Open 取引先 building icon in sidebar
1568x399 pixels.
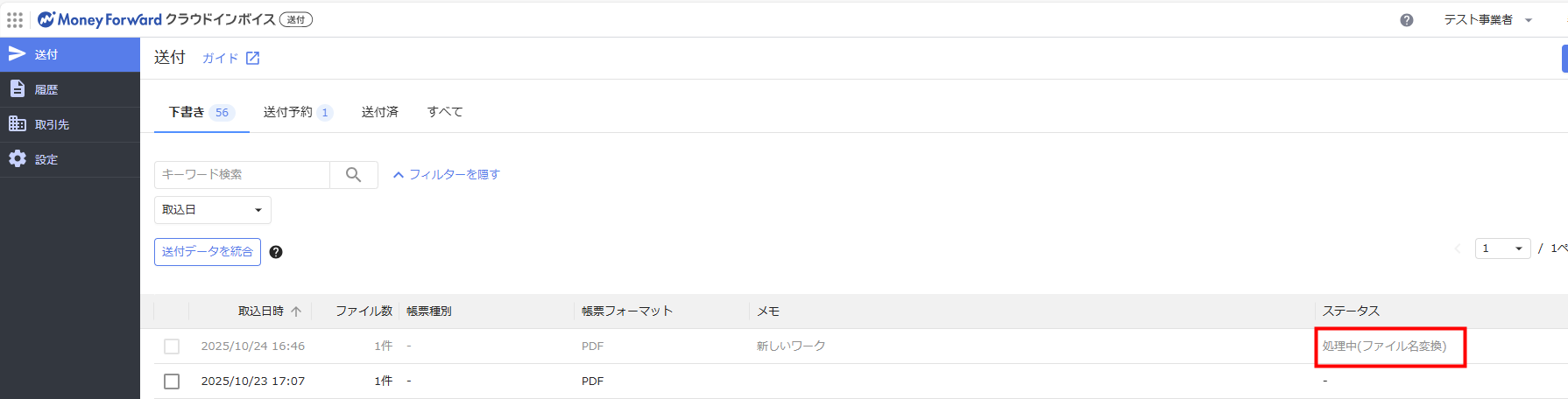(17, 124)
